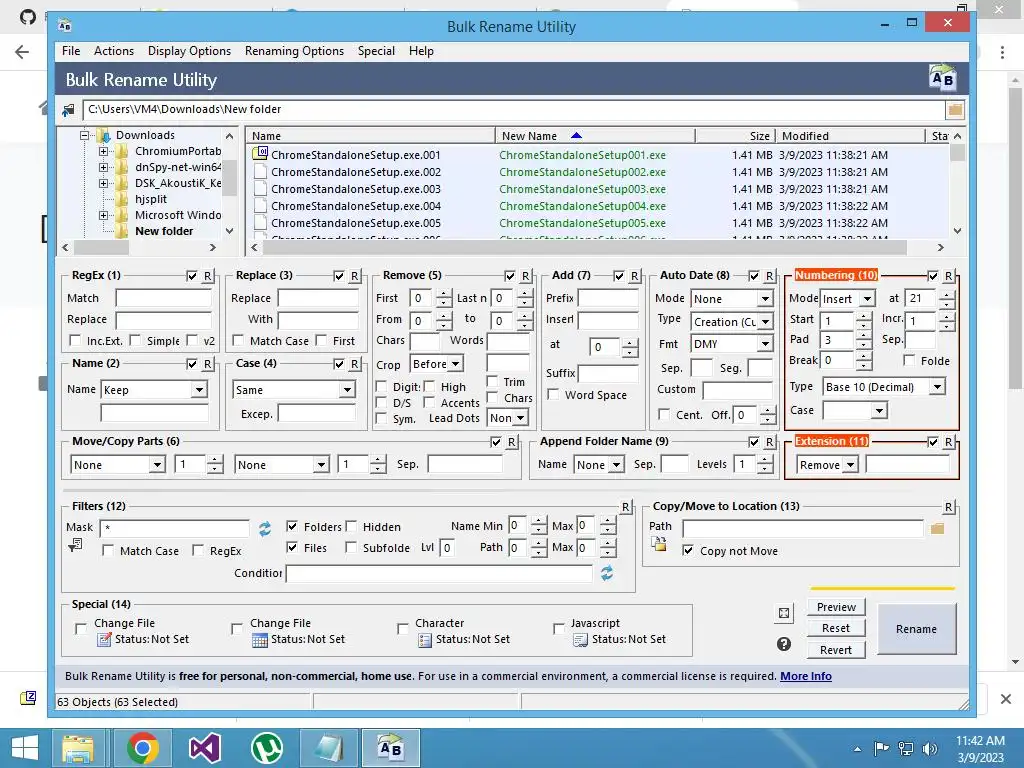The height and width of the screenshot is (768, 1024).
Task: Increase the Numbering Start stepper value
Action: (864, 315)
